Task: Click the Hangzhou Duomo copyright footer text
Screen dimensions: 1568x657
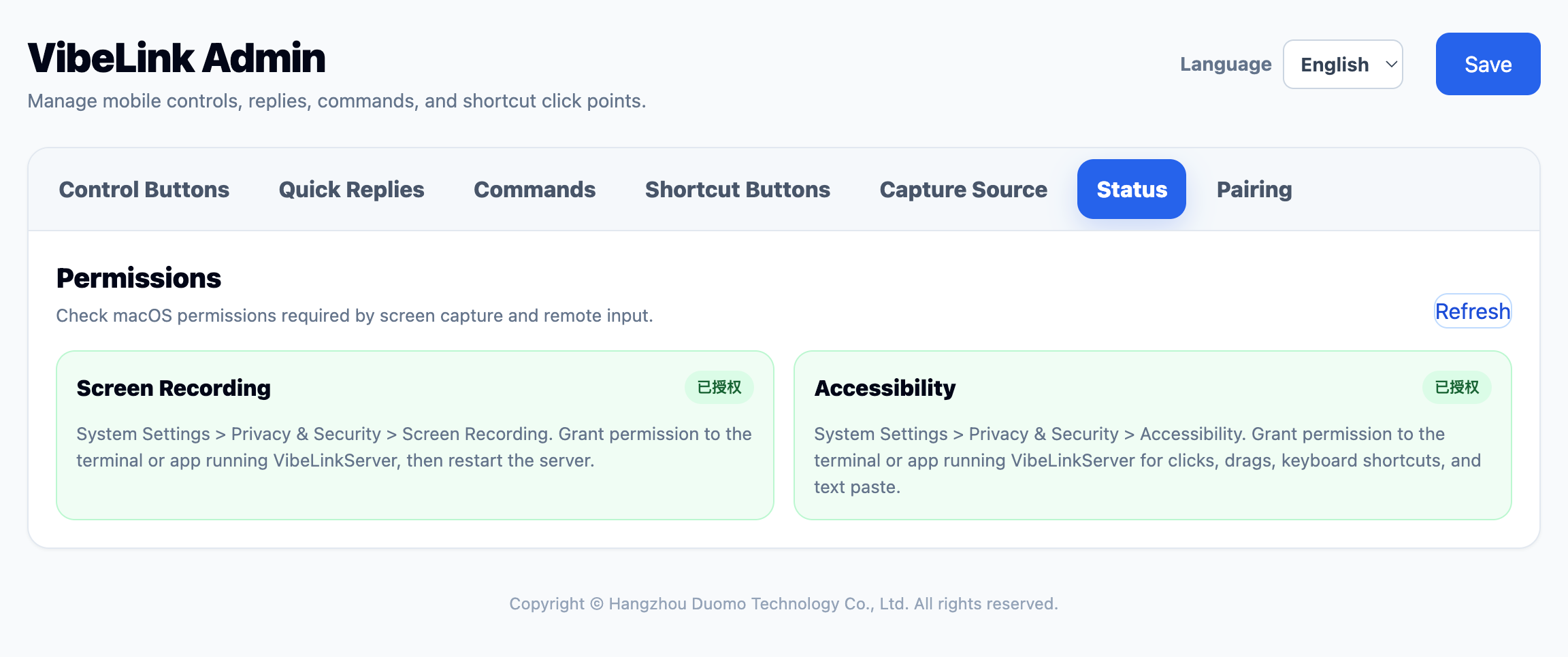Action: (783, 604)
